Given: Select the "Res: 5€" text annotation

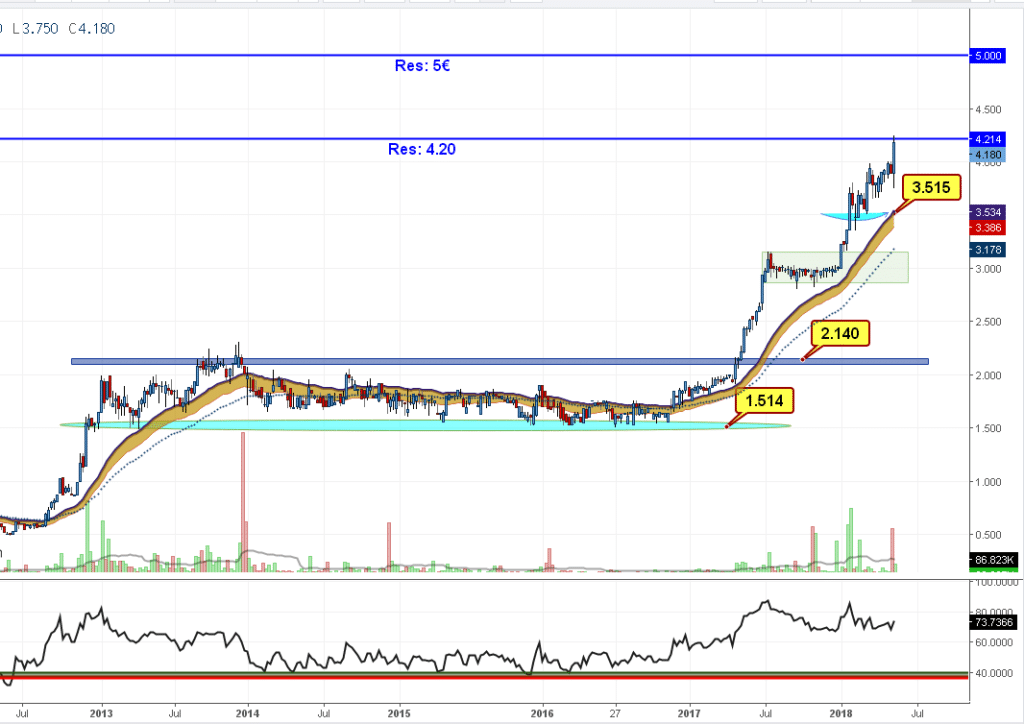Looking at the screenshot, I should 422,66.
